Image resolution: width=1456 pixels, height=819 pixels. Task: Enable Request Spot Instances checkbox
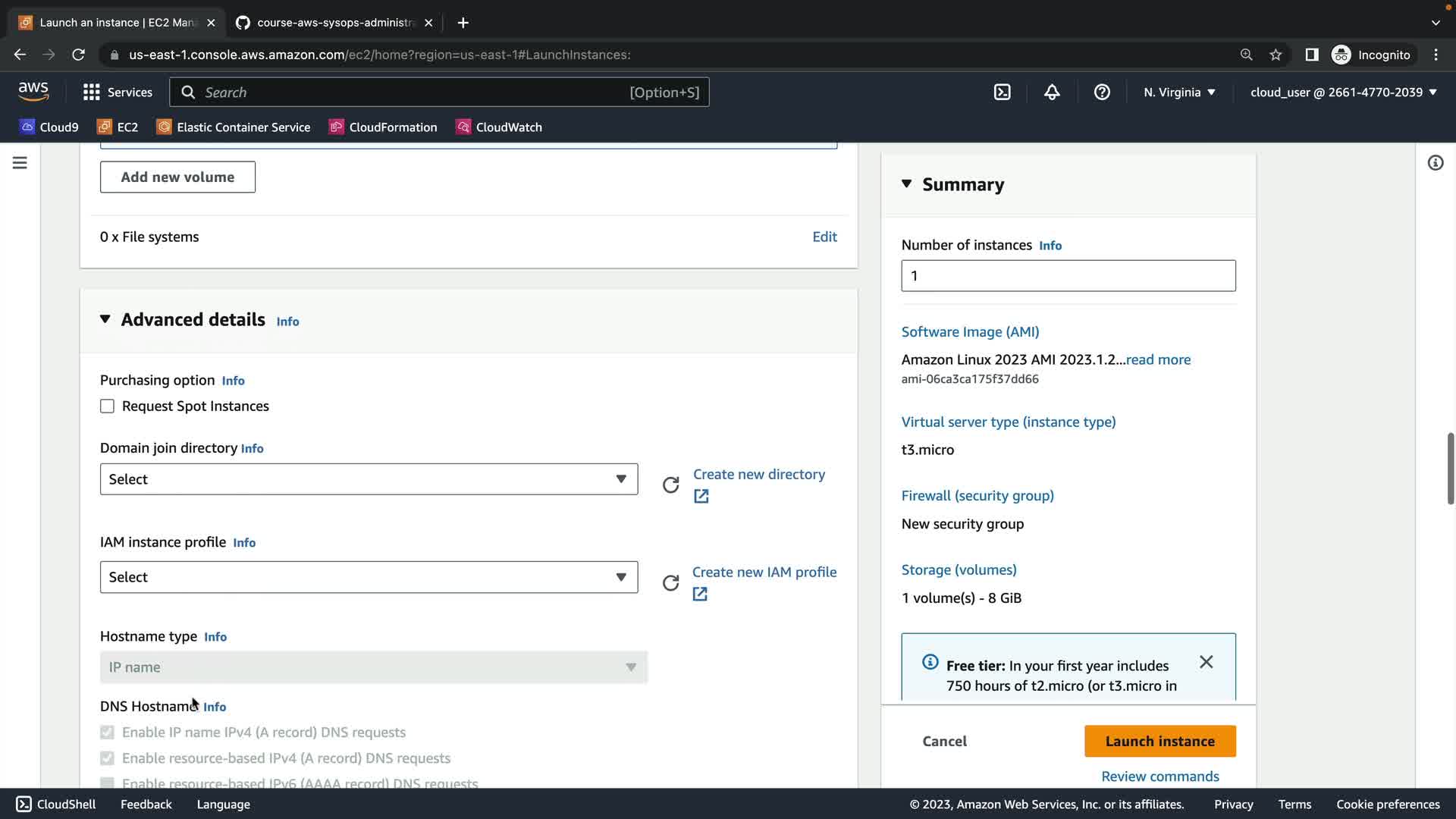click(x=108, y=406)
